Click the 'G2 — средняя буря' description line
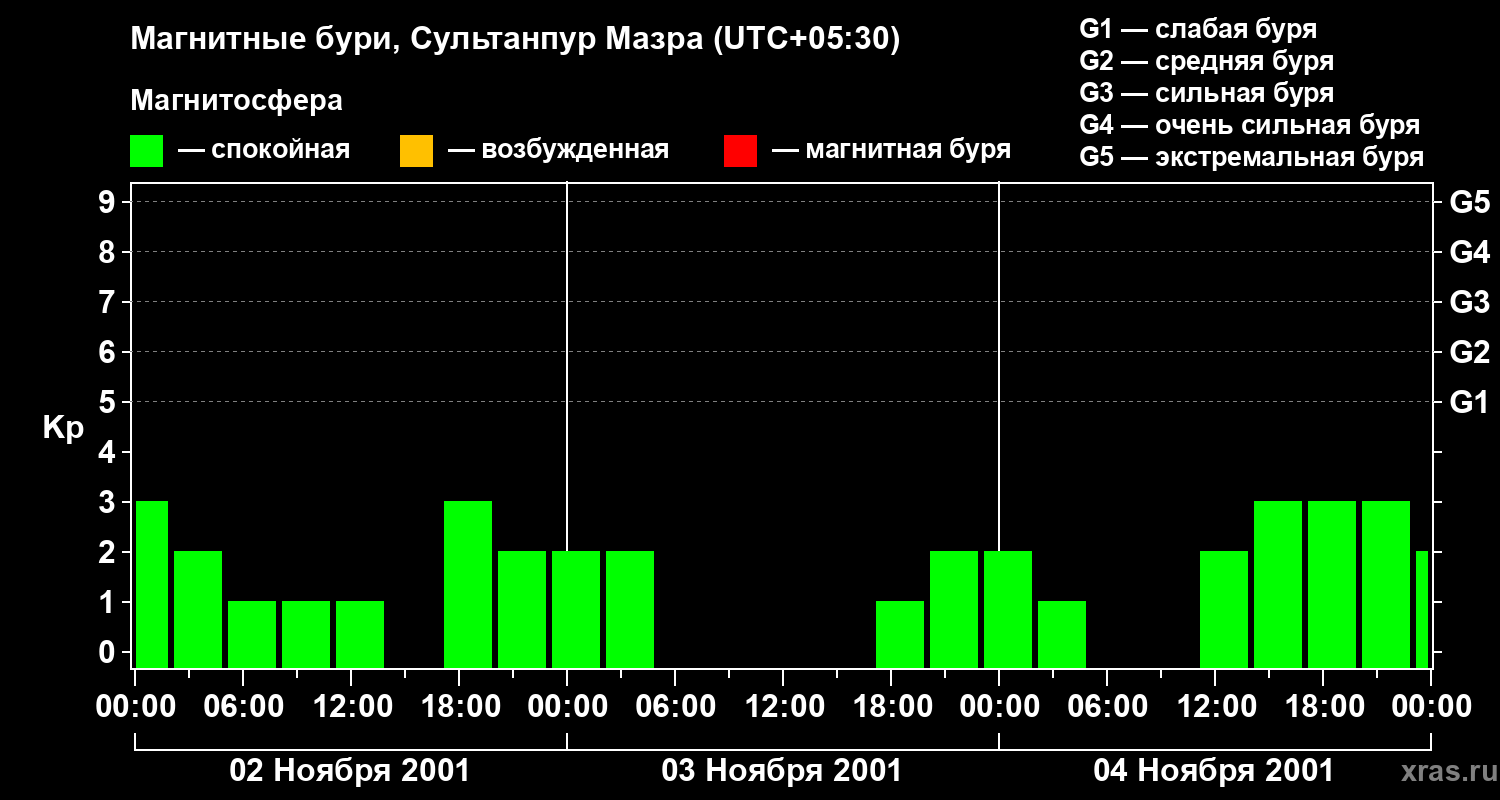Screen dimensions: 1500x800 [x=1207, y=61]
